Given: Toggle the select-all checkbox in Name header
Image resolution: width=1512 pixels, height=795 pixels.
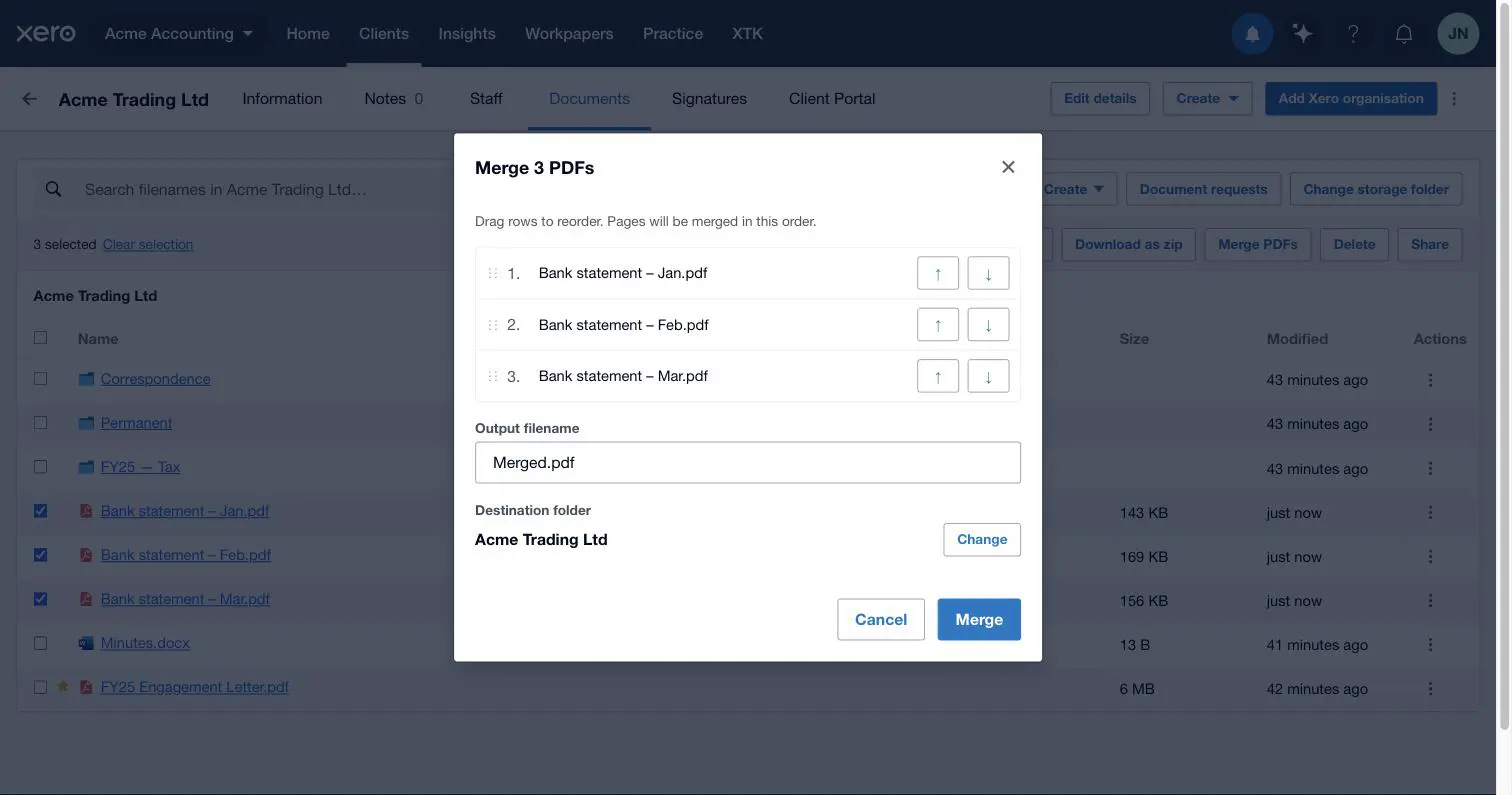Looking at the screenshot, I should point(40,337).
